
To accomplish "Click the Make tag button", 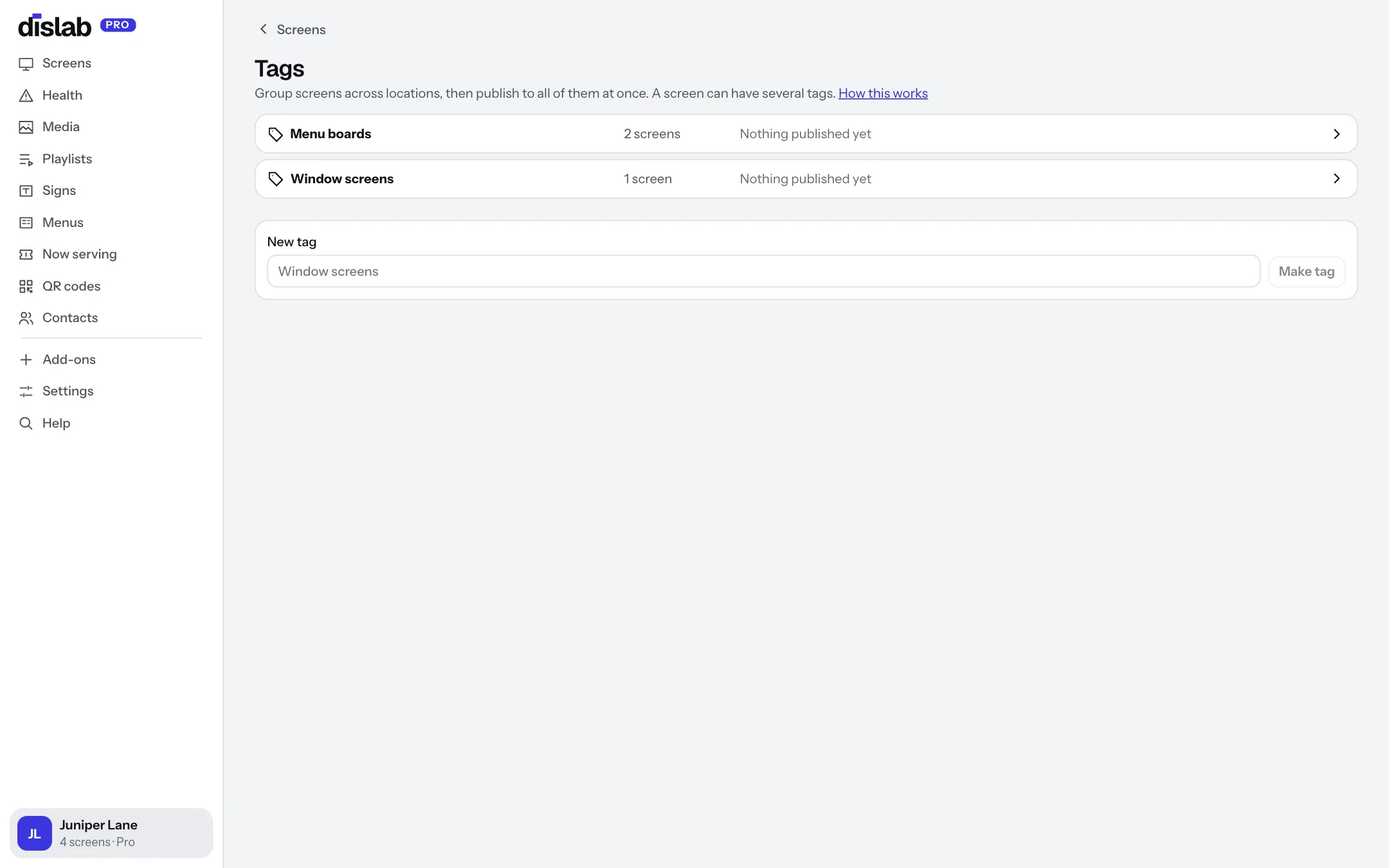I will pyautogui.click(x=1307, y=271).
